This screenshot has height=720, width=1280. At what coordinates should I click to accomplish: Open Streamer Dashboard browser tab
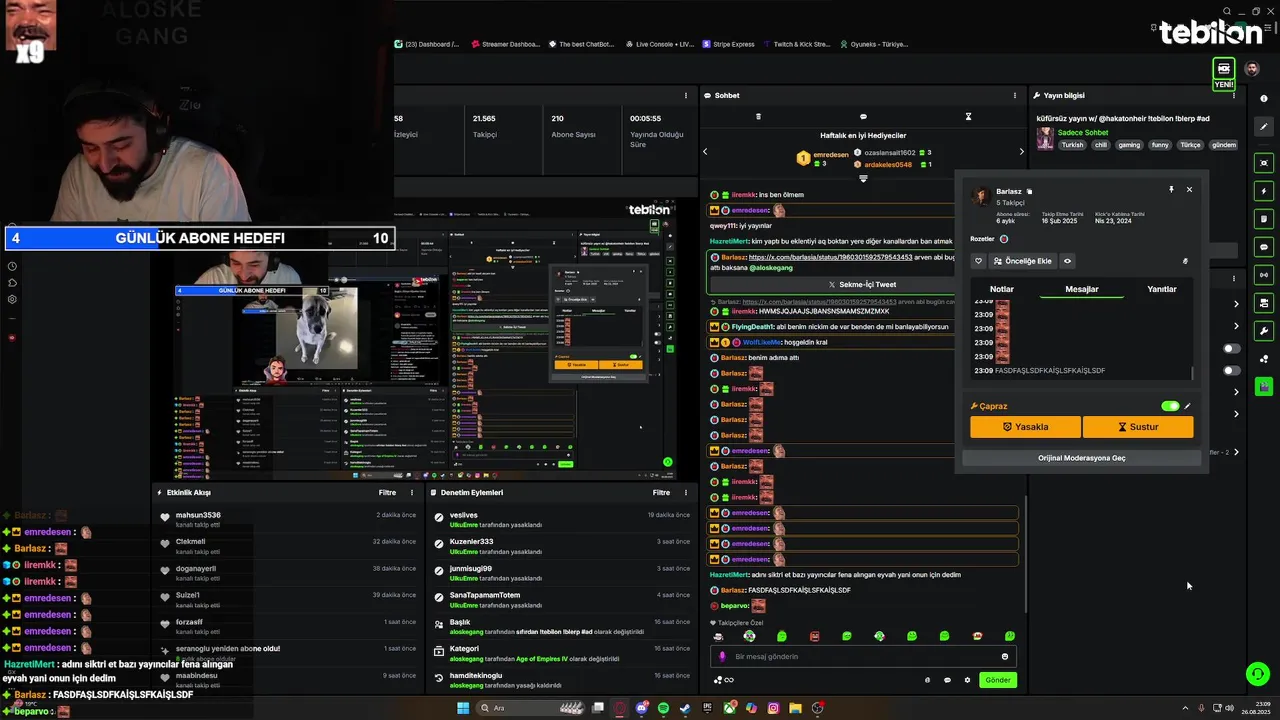click(x=505, y=44)
